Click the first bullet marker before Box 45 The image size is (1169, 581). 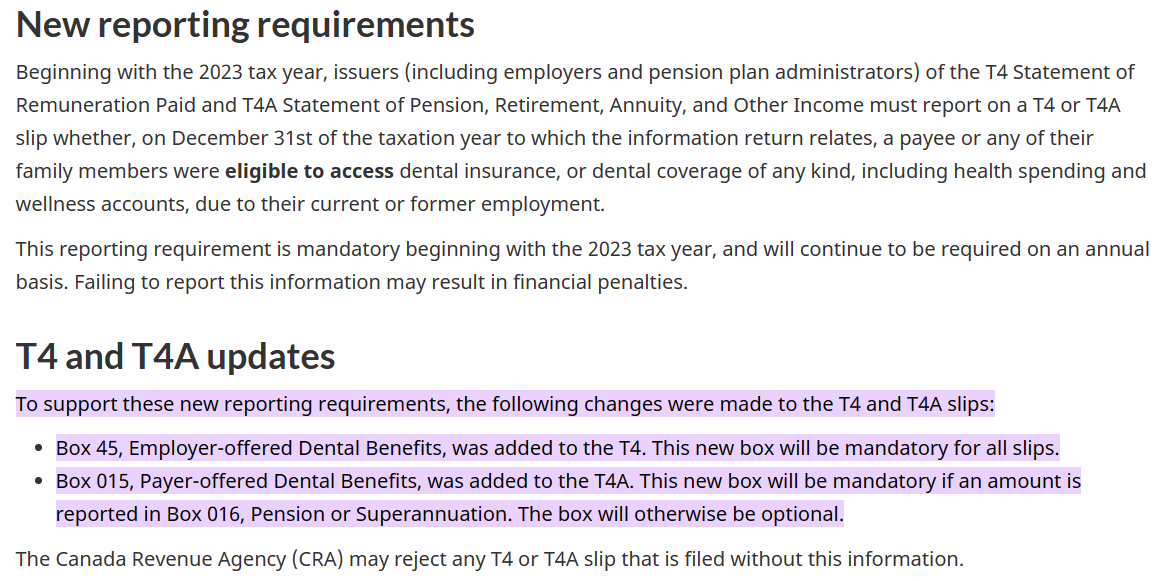pyautogui.click(x=40, y=449)
